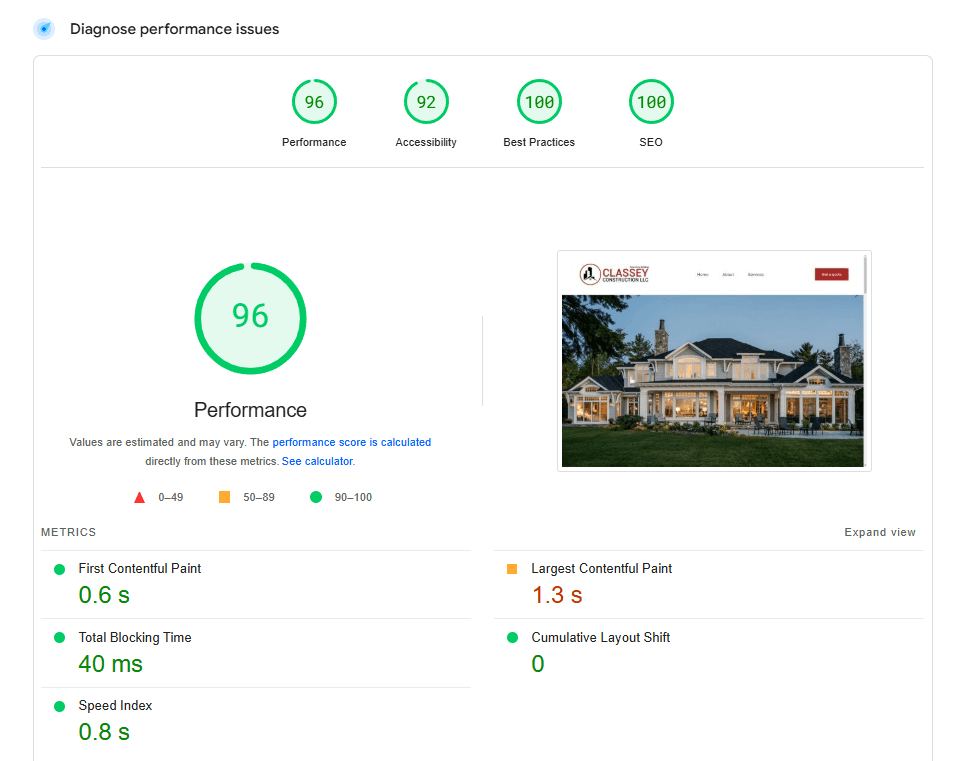
Task: Click the Classey Construction page screenshot thumbnail
Action: click(714, 361)
